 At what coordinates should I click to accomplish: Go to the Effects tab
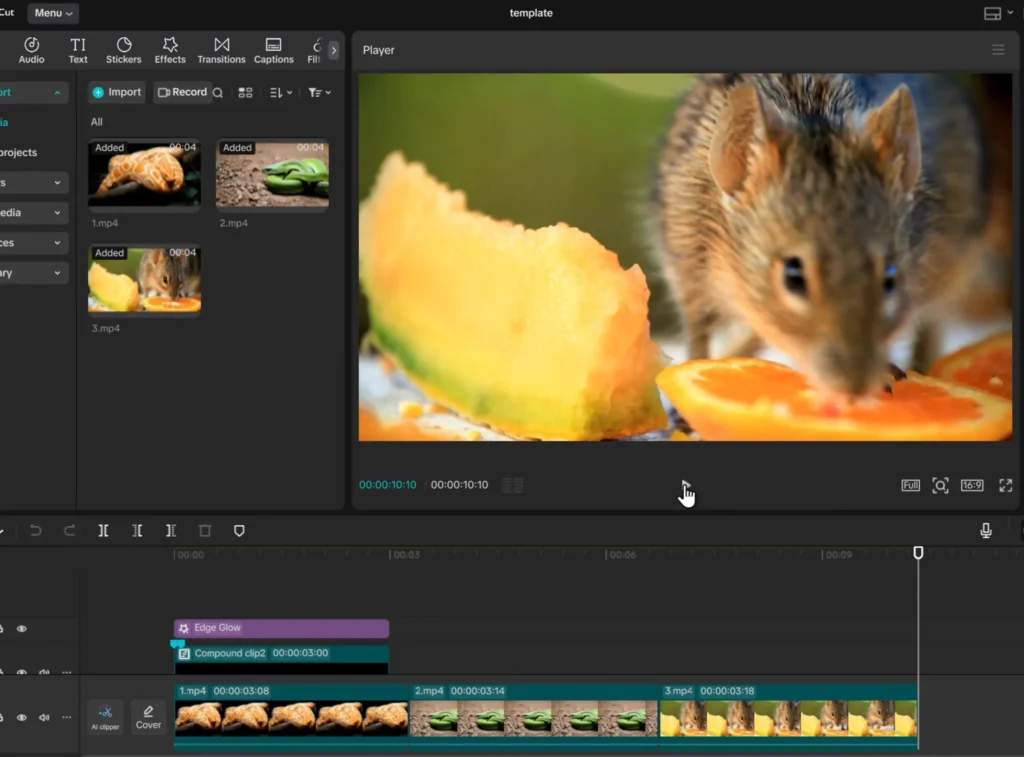pos(170,50)
